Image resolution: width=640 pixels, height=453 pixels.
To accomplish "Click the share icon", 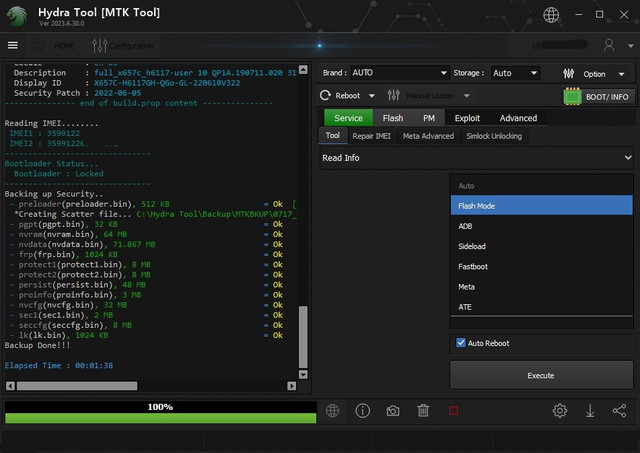I will point(620,411).
